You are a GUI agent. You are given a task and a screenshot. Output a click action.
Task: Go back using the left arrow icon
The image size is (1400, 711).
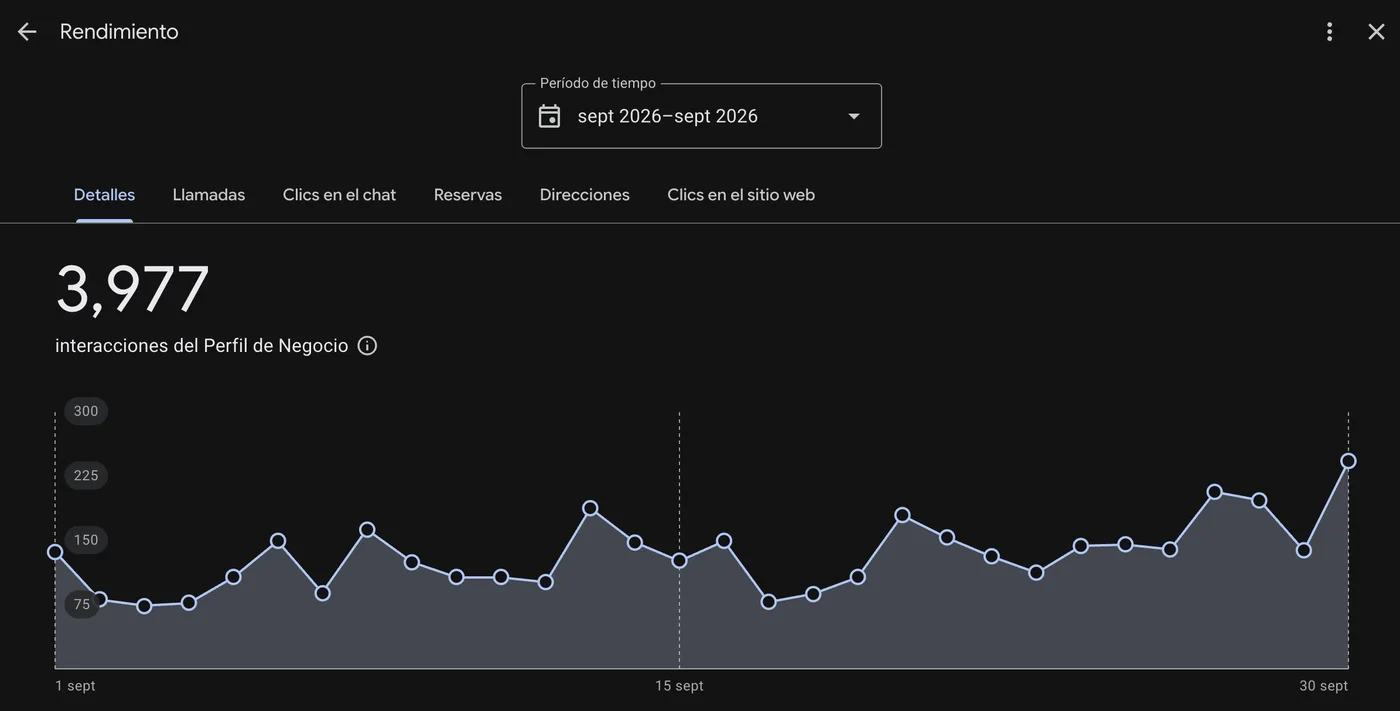(27, 32)
